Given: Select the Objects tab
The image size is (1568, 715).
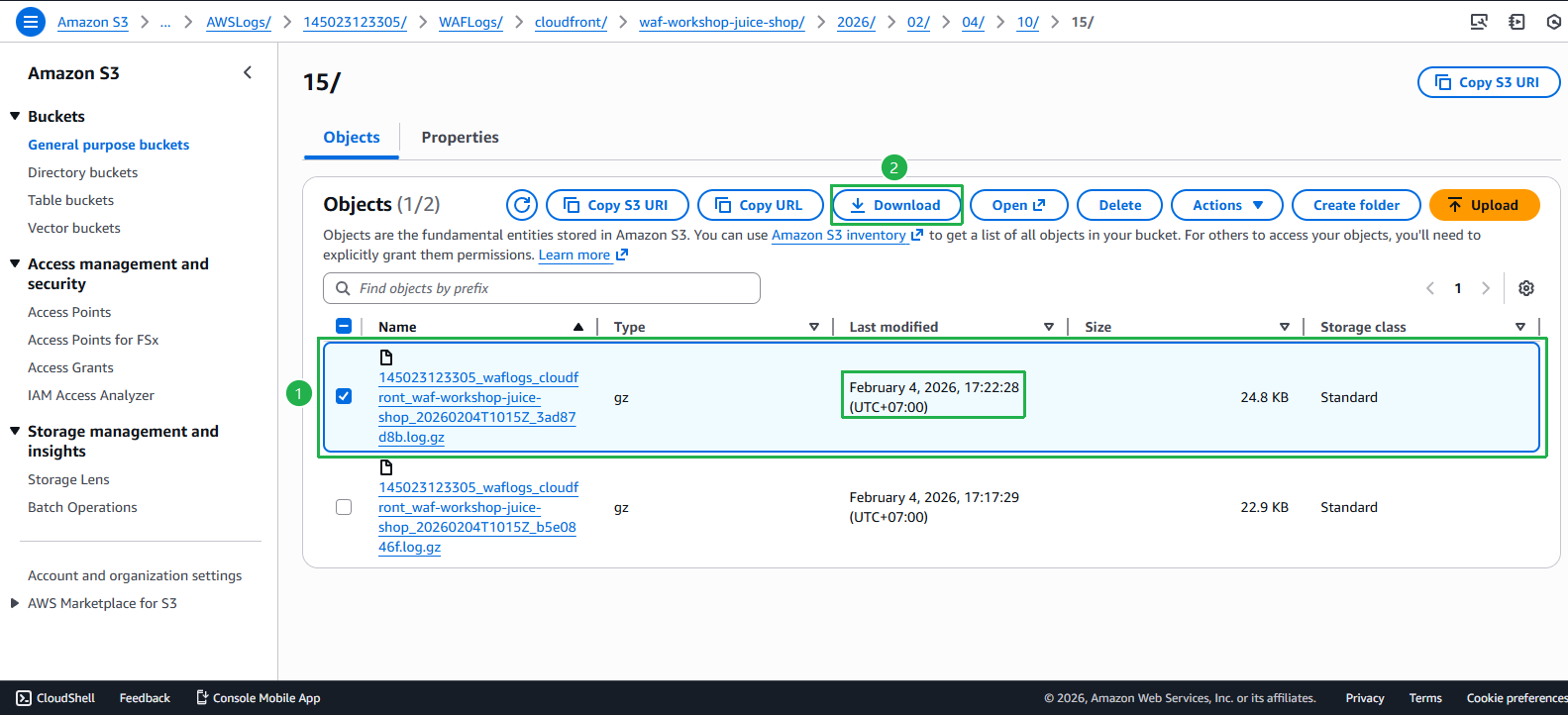Looking at the screenshot, I should pos(352,138).
